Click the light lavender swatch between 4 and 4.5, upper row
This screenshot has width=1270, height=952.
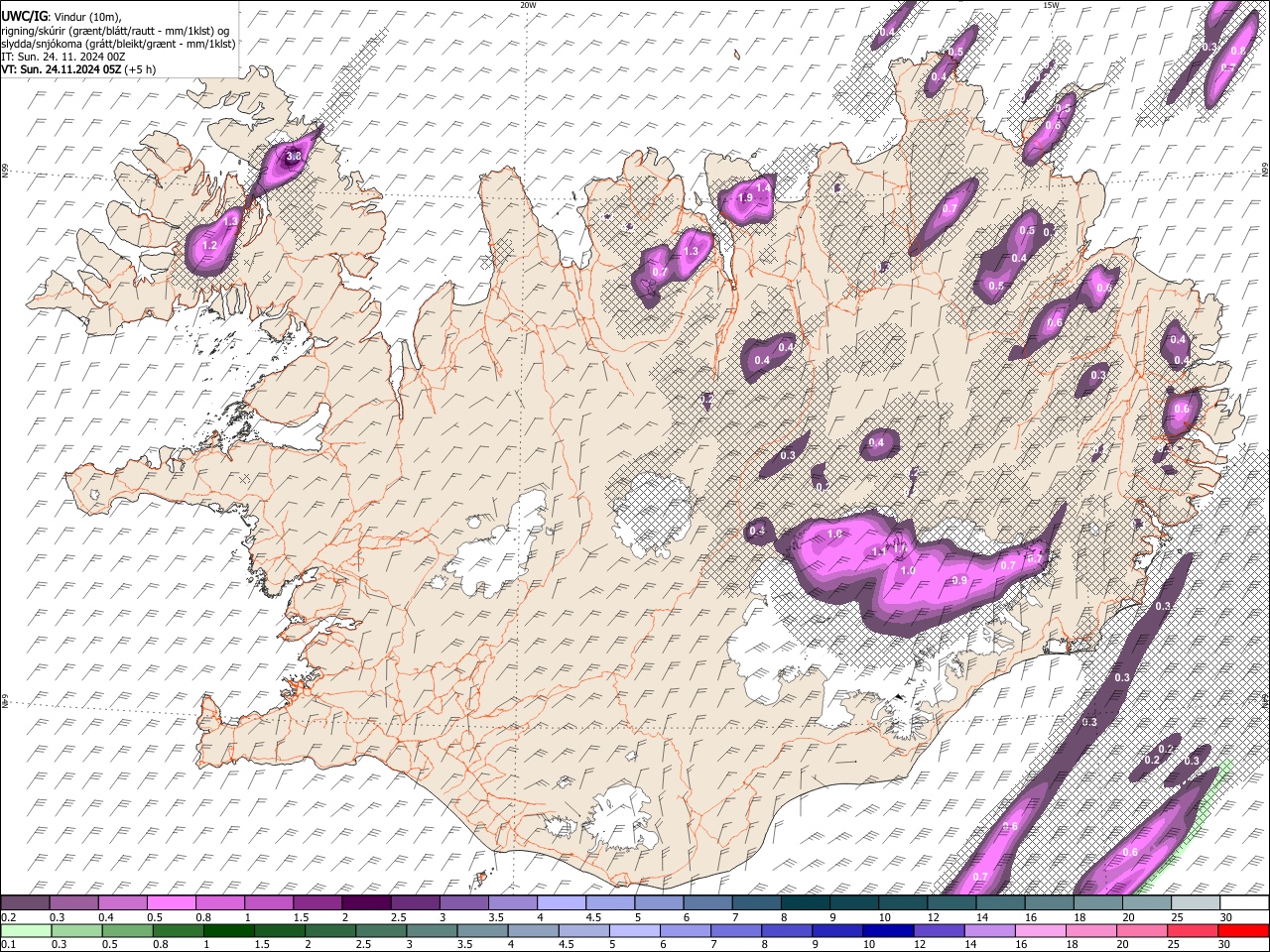click(x=561, y=903)
